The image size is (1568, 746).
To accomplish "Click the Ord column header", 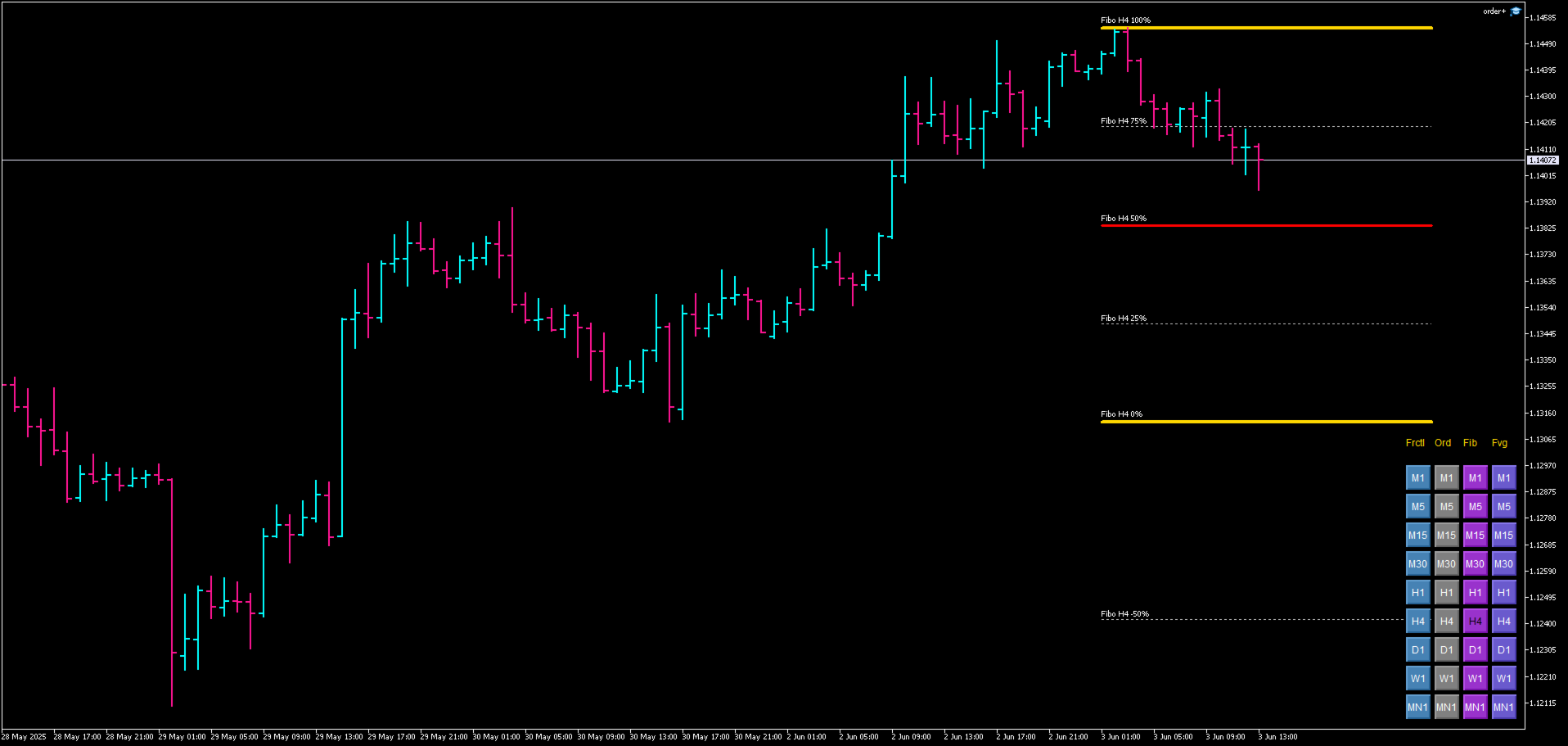I will point(1443,443).
